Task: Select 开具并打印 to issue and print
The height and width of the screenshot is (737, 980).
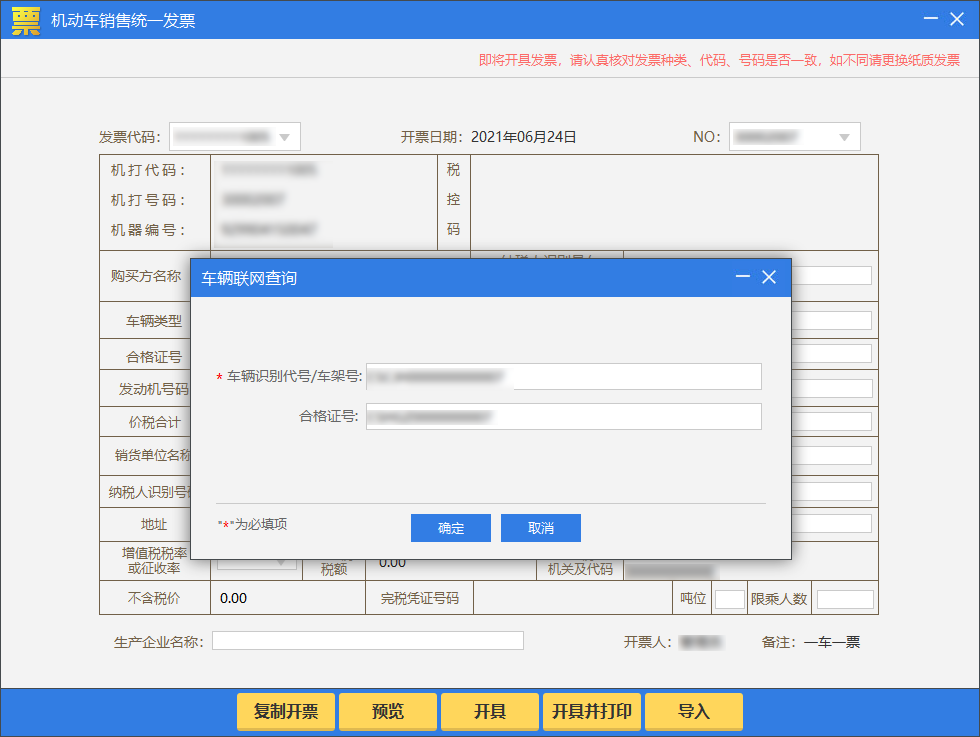Action: (592, 712)
